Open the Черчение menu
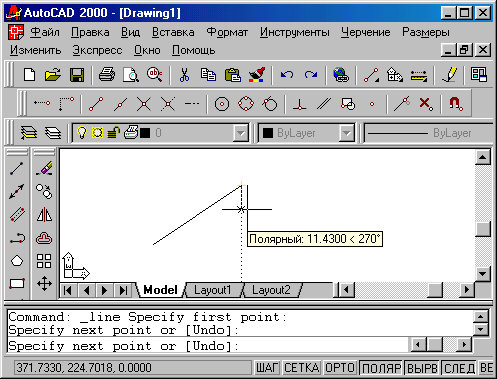This screenshot has width=497, height=379. [366, 32]
